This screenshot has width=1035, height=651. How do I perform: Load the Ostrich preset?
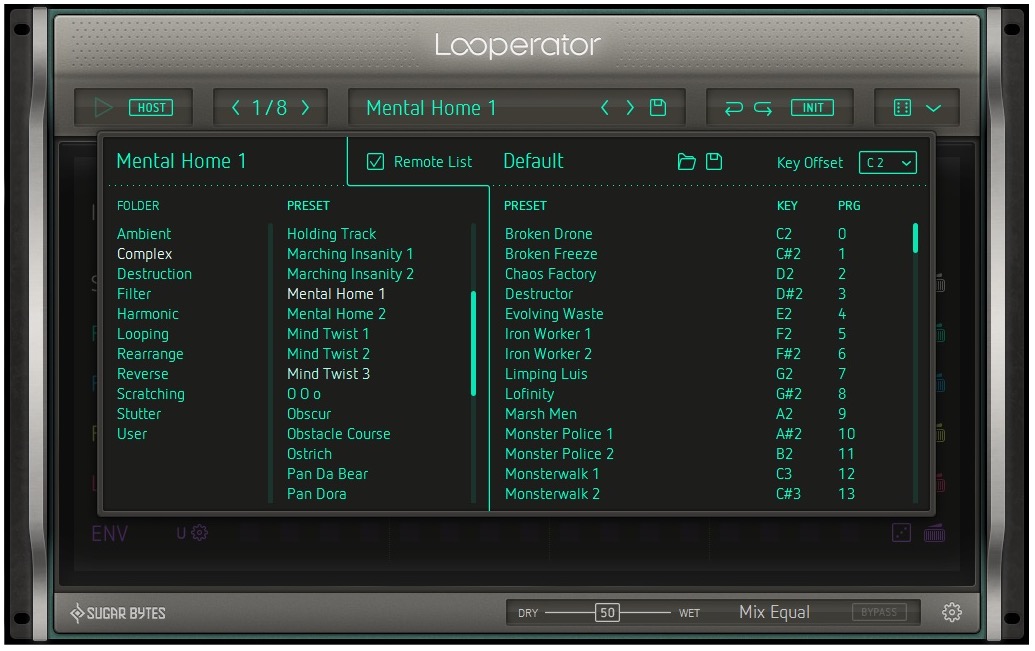pos(310,454)
